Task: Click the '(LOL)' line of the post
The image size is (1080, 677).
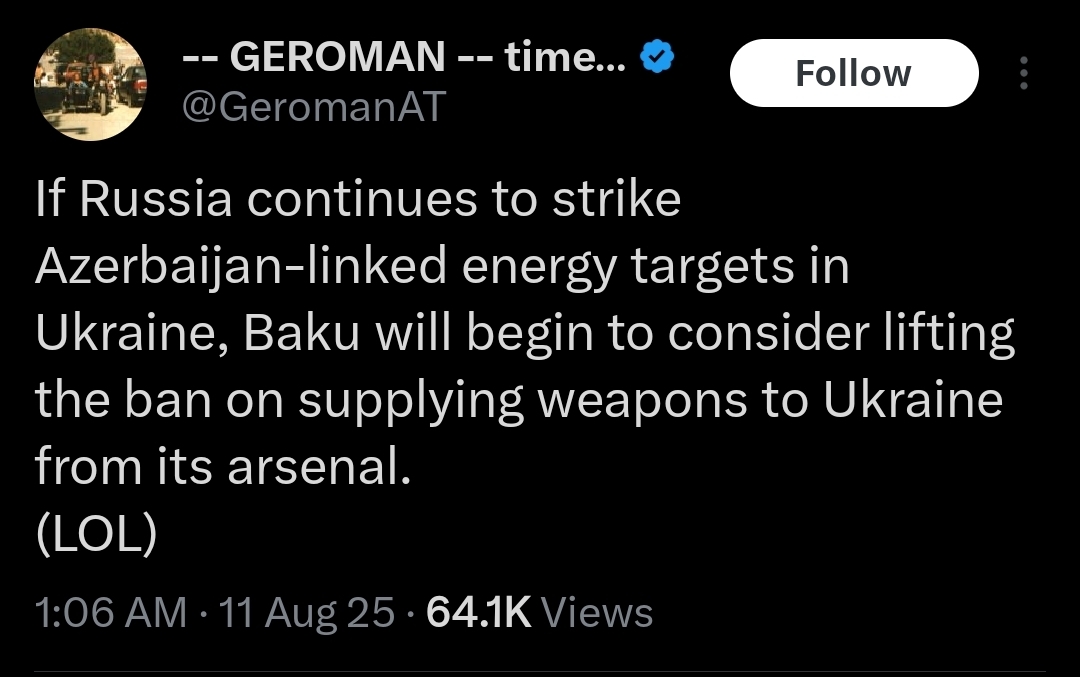Action: click(x=96, y=534)
